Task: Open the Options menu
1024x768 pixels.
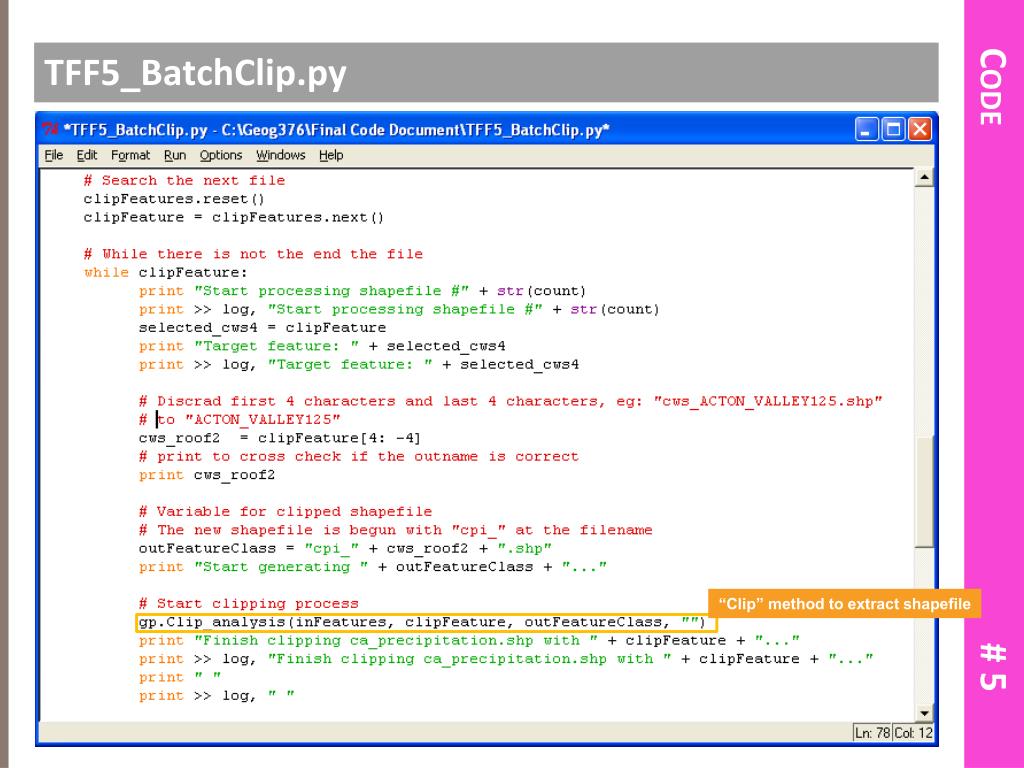Action: (x=221, y=155)
